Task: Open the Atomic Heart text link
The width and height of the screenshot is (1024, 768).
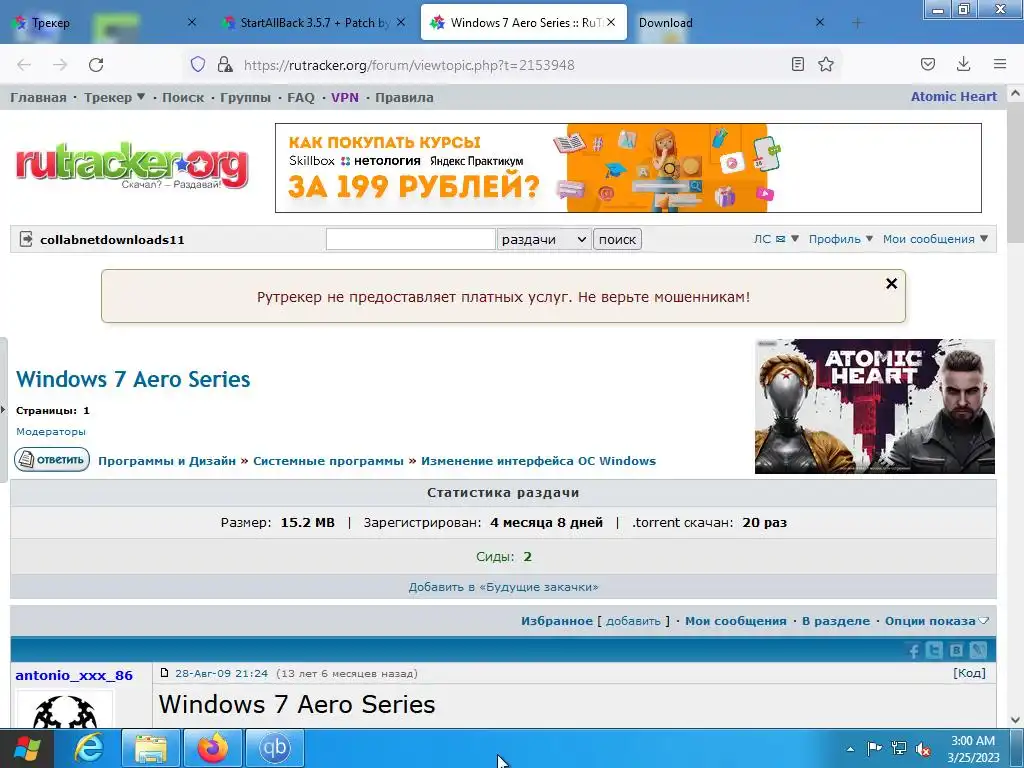Action: point(953,97)
